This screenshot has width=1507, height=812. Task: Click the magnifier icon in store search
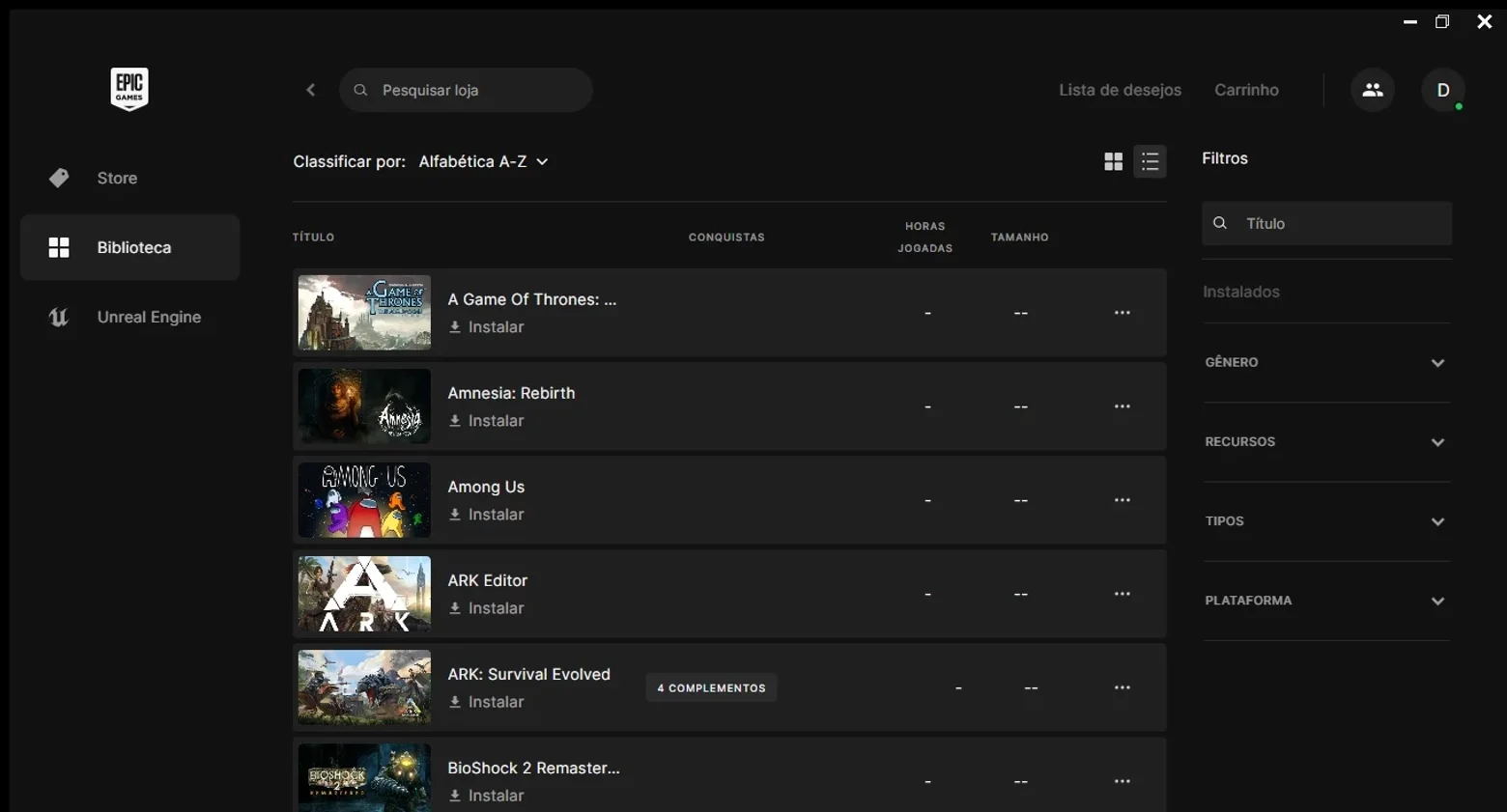tap(360, 90)
